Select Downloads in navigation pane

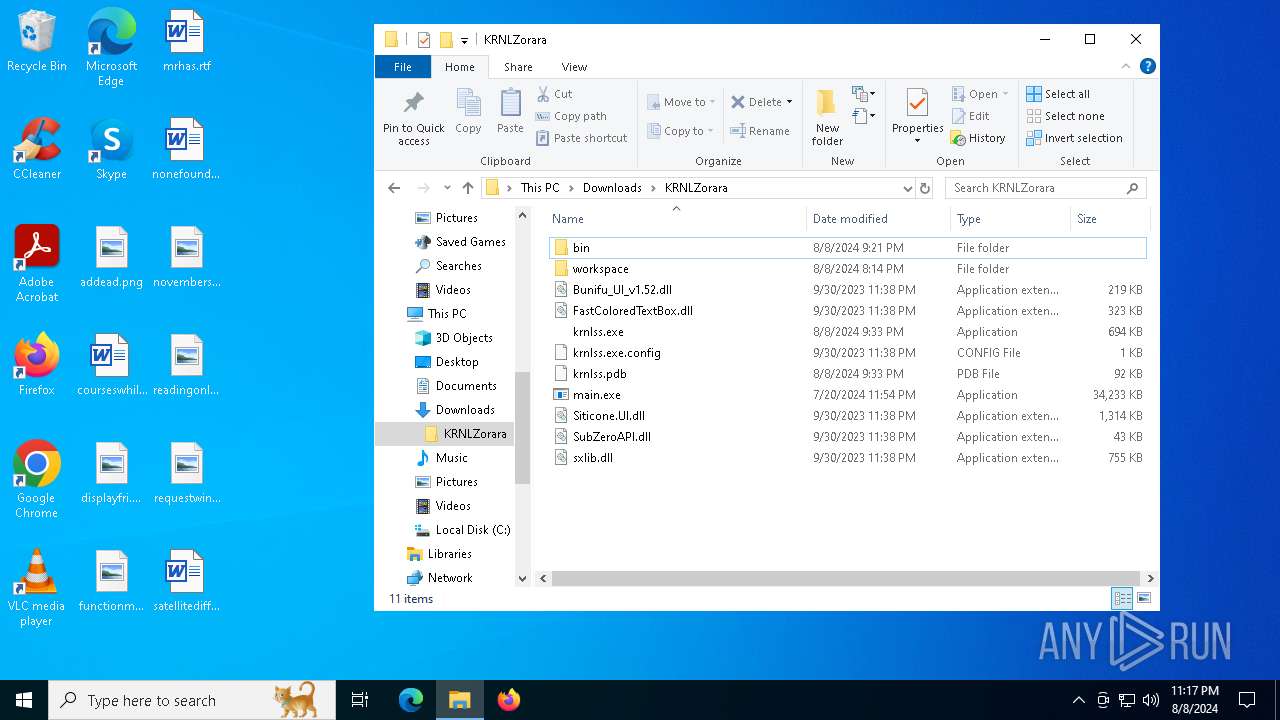(465, 410)
